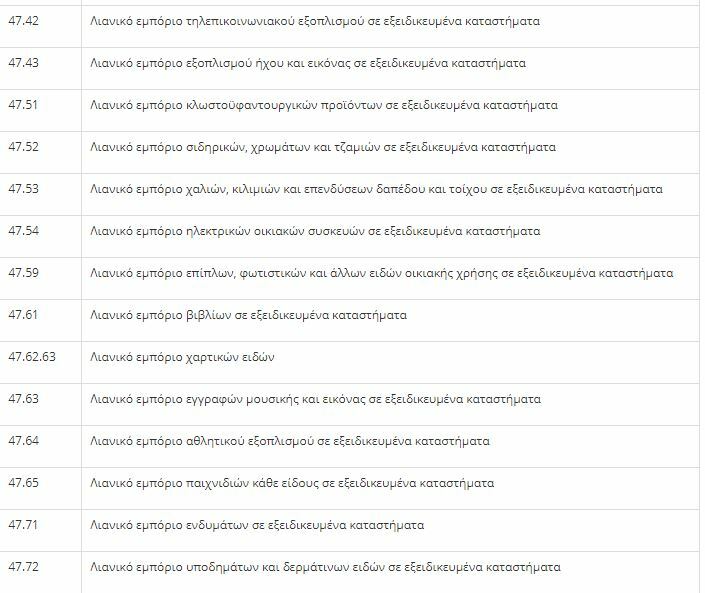Select code cell 47.64
The height and width of the screenshot is (593, 705).
tap(23, 441)
